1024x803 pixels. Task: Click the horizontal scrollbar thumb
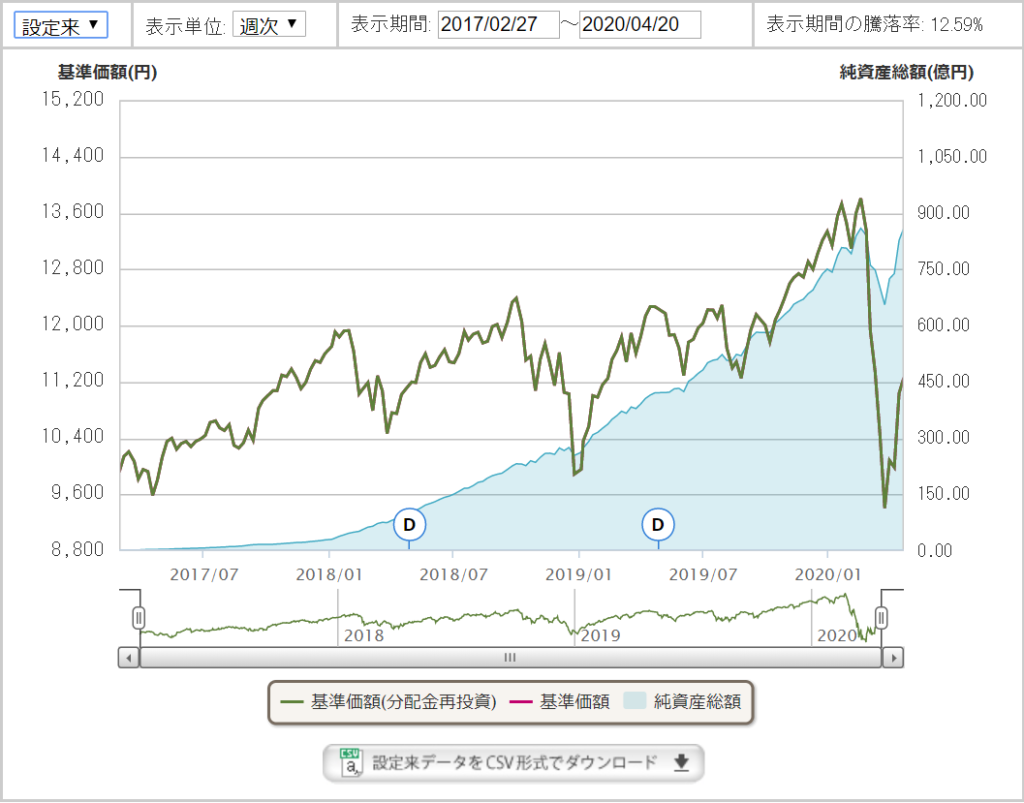coord(511,657)
